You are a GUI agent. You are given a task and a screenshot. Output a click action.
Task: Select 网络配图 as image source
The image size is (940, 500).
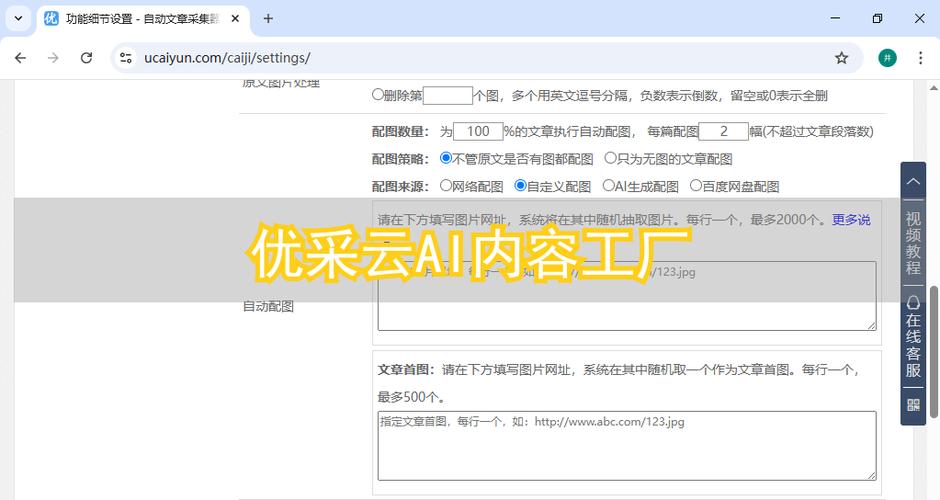[445, 186]
